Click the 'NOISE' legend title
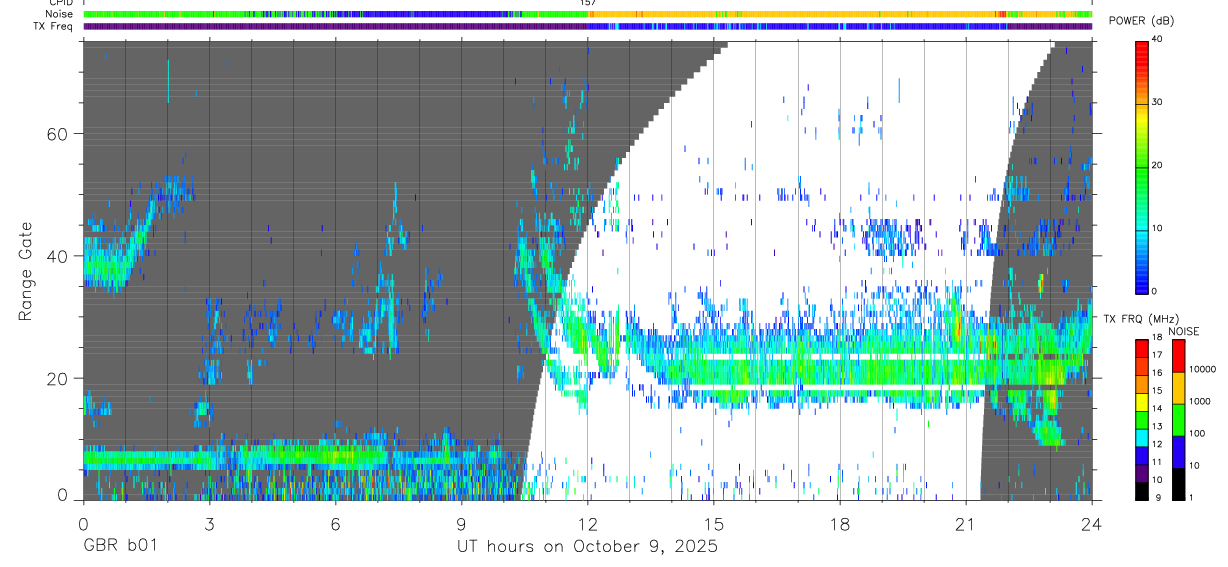 1183,331
